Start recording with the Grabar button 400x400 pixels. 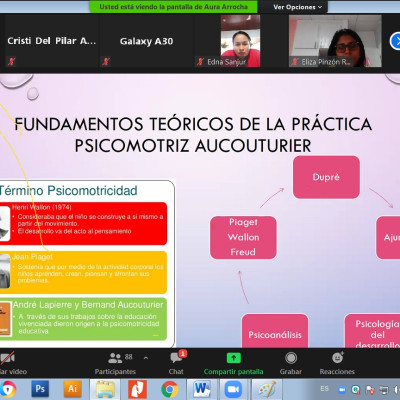[291, 363]
